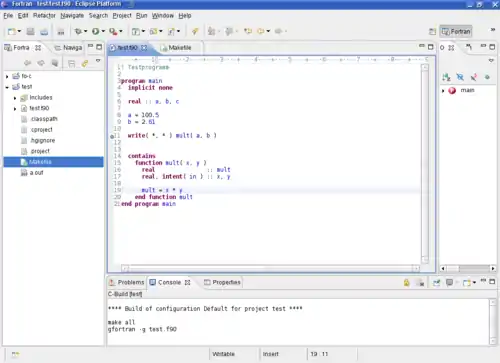Click the second Outline panel tab icon

point(469,47)
